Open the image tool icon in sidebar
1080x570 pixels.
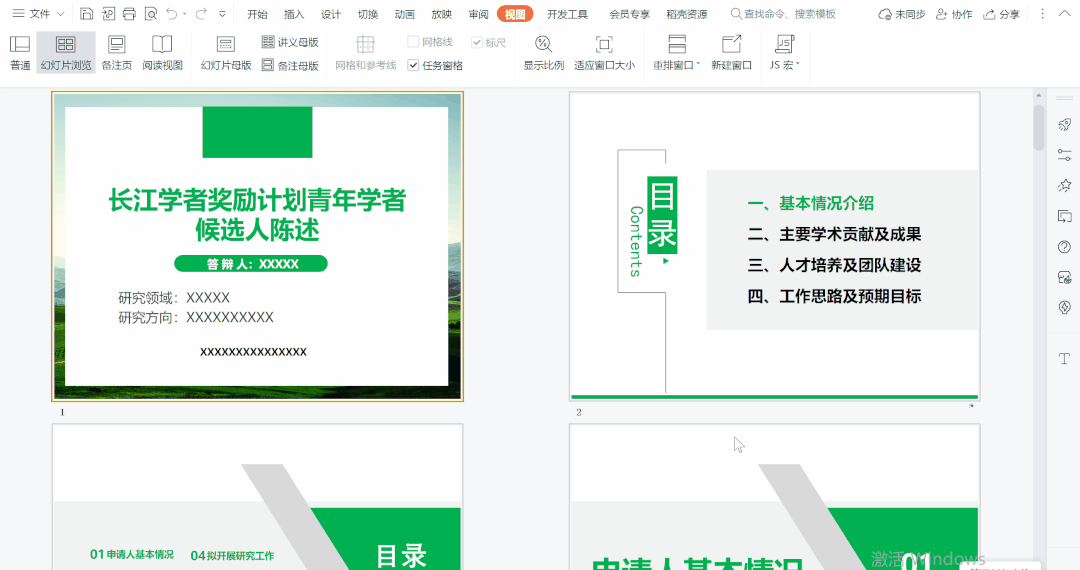(1064, 277)
